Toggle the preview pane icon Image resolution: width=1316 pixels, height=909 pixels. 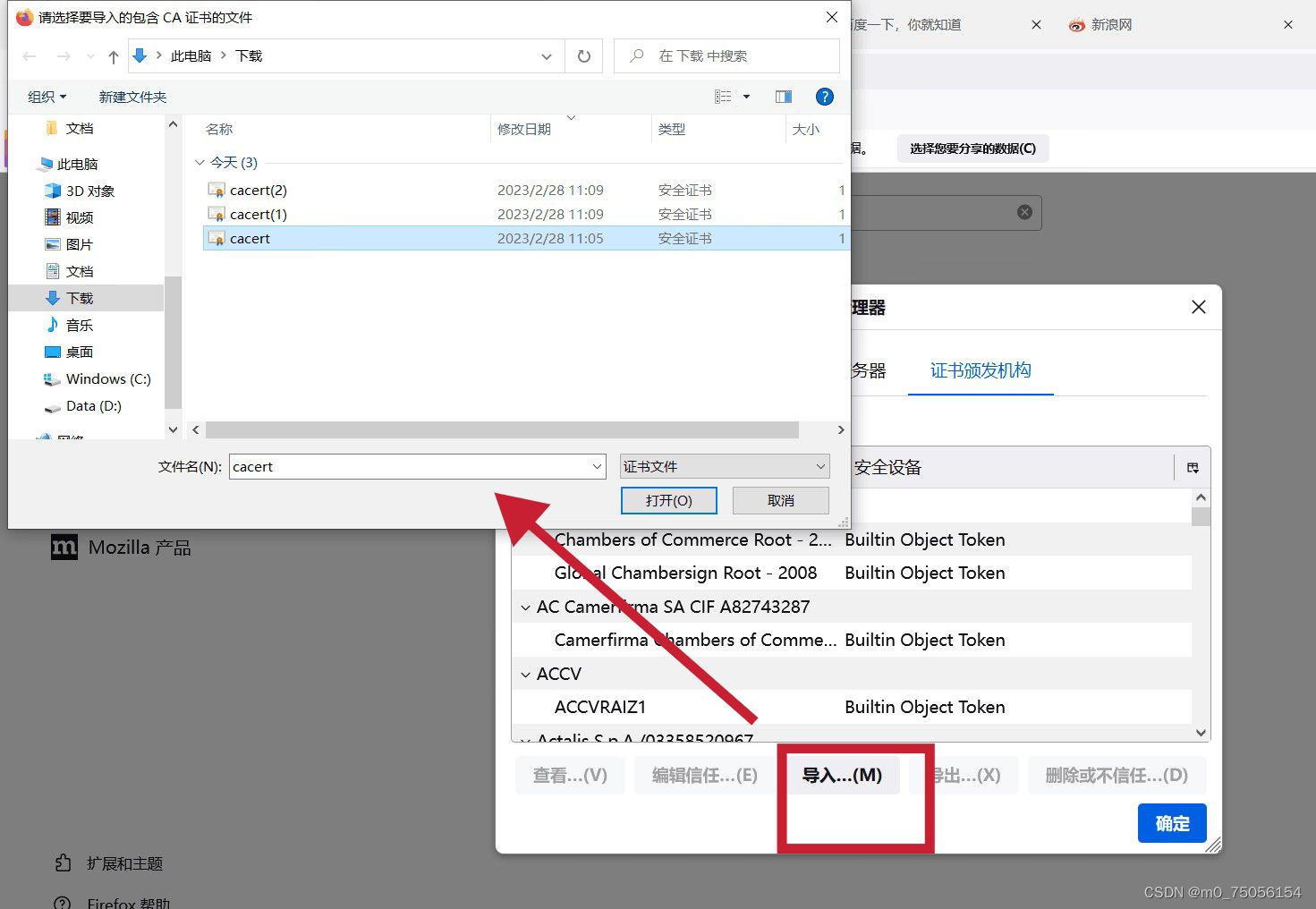click(784, 97)
